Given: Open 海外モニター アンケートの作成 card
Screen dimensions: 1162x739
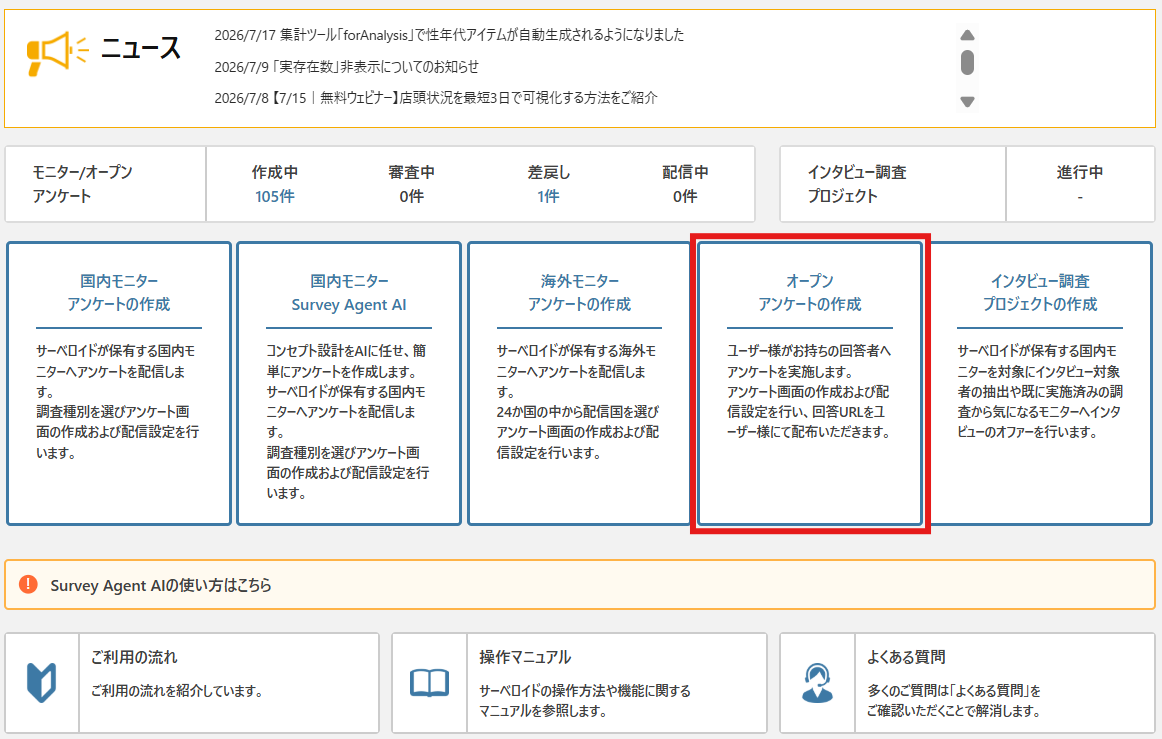Looking at the screenshot, I should (x=580, y=383).
